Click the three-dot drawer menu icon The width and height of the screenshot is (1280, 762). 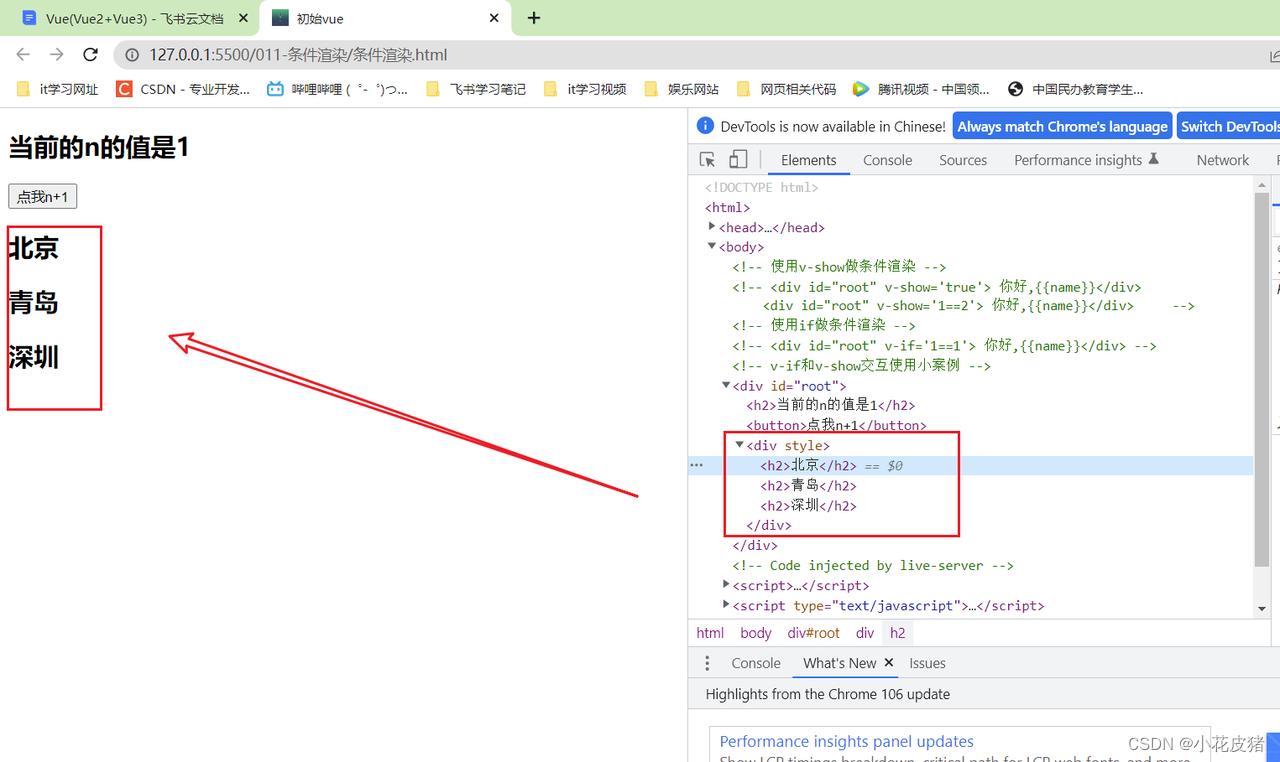[x=707, y=663]
